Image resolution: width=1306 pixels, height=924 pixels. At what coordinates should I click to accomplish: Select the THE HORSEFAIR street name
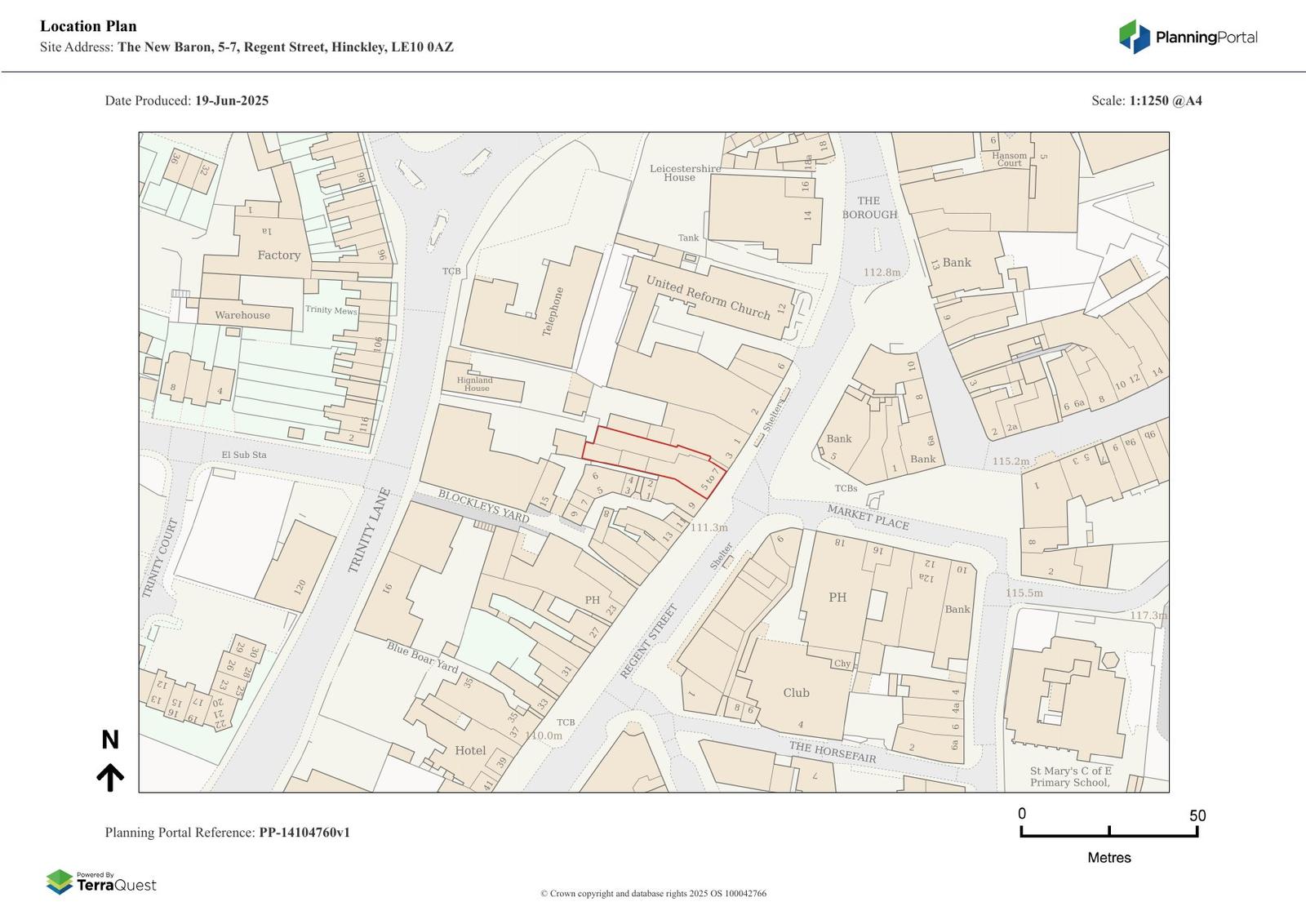[832, 752]
